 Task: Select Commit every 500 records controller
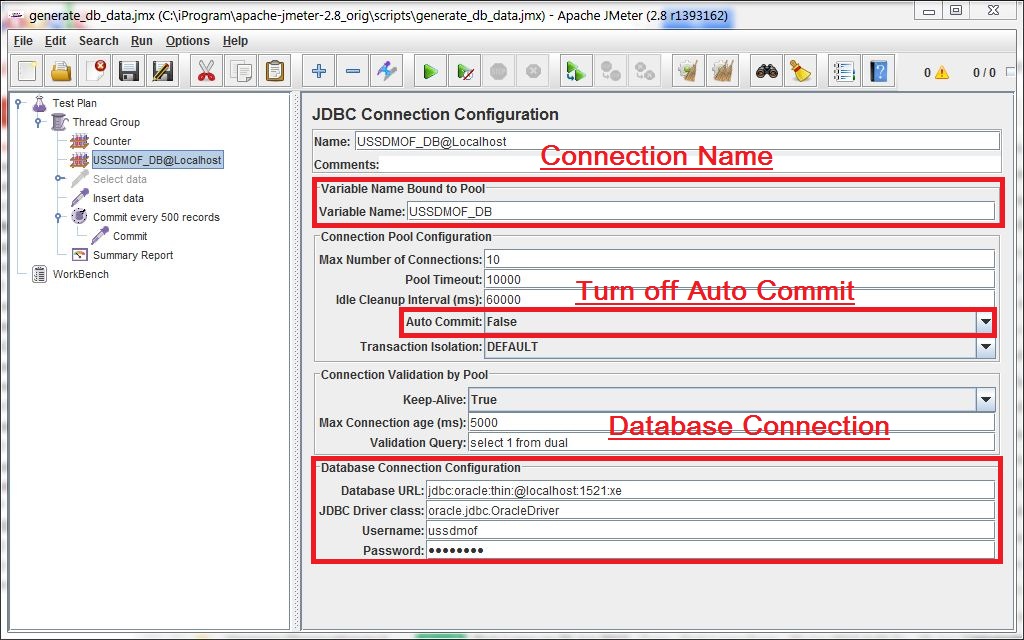156,217
